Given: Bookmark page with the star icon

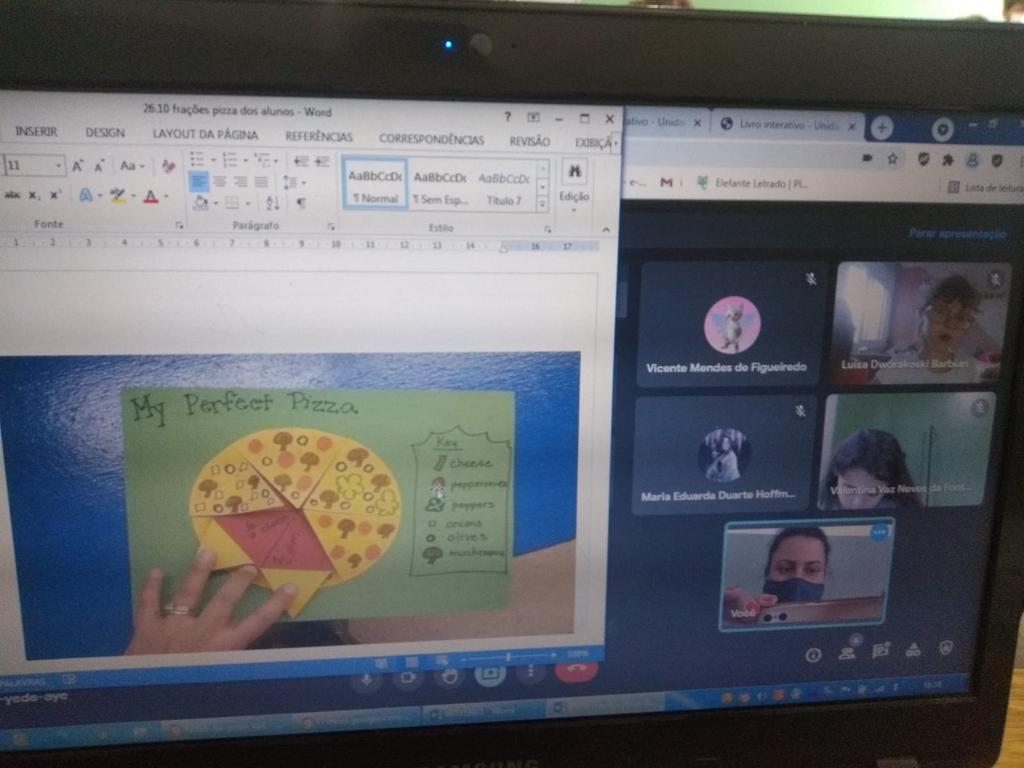Looking at the screenshot, I should click(892, 159).
